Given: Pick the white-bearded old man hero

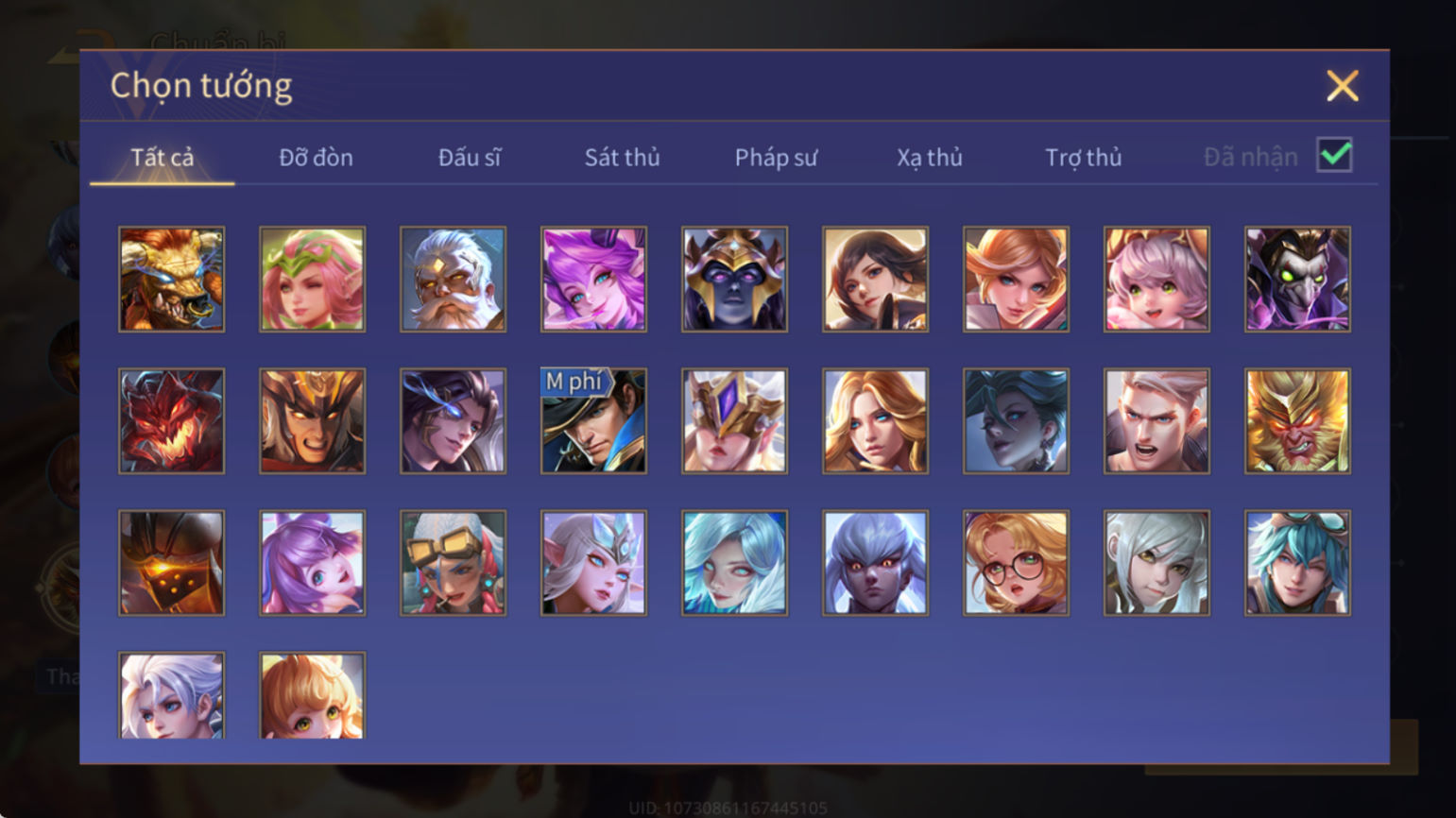Looking at the screenshot, I should coord(453,280).
